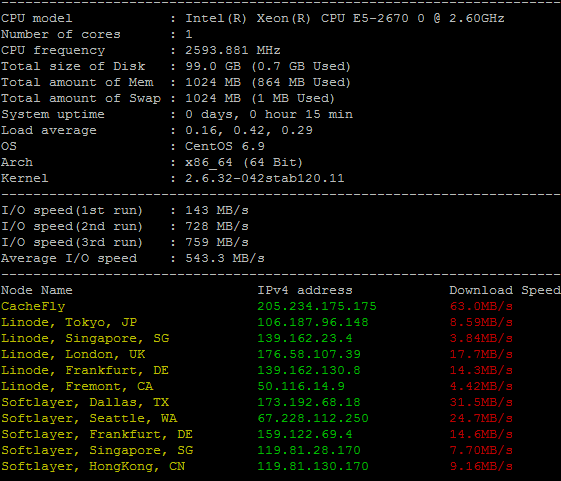Click the Softlayer, Dallas, TX entry
This screenshot has width=561, height=481.
[85, 403]
